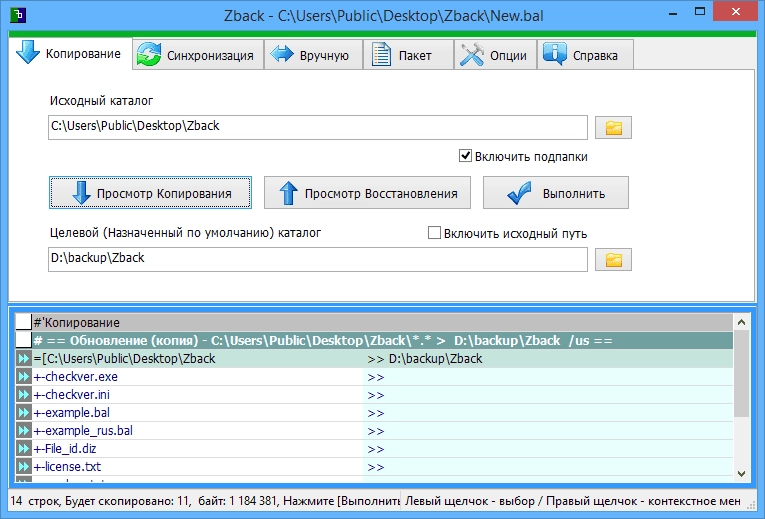Screen dimensions: 765x519
Task: Open the Копирование tab
Action: tap(71, 54)
